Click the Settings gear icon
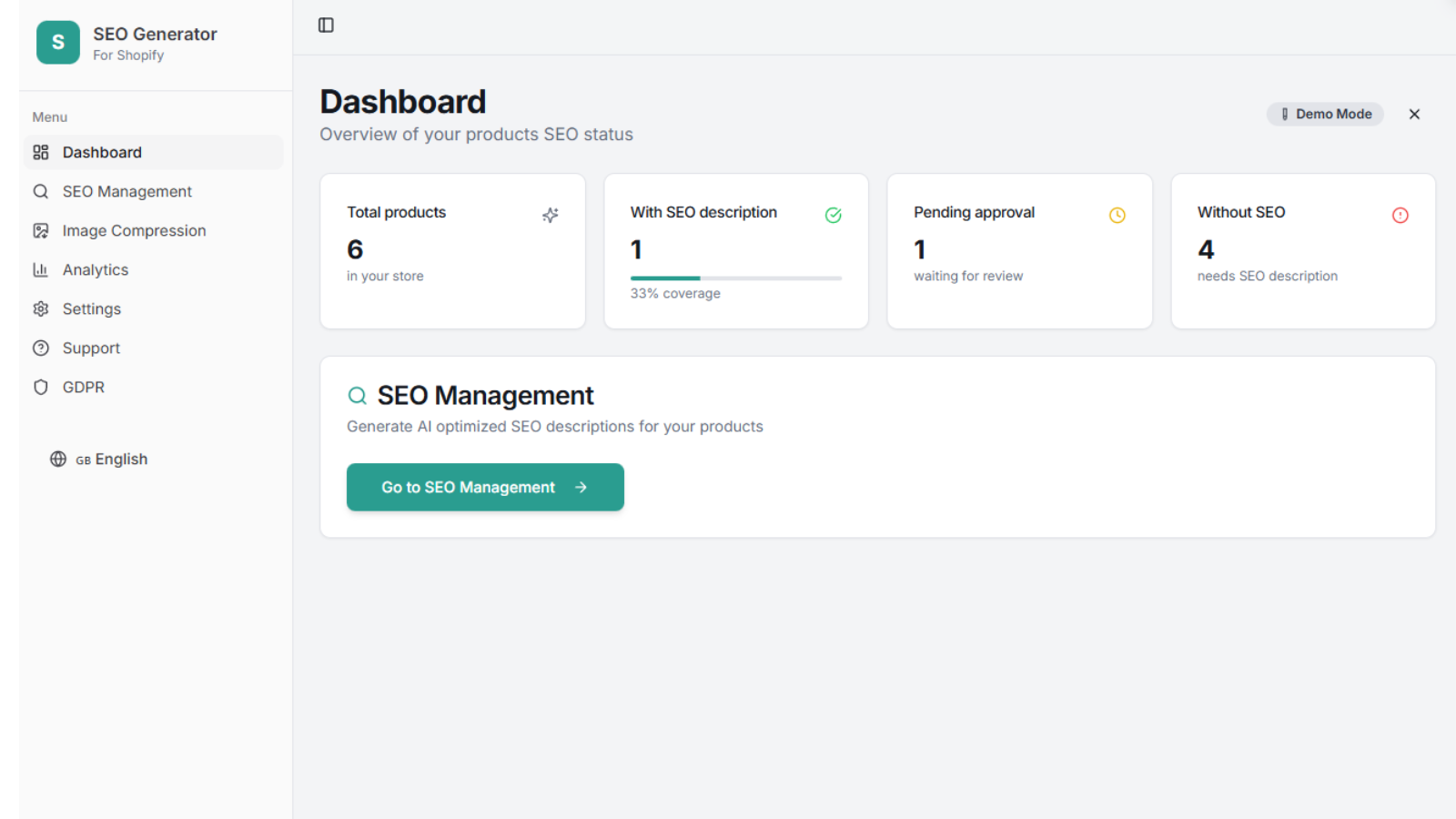Image resolution: width=1456 pixels, height=819 pixels. 41,309
